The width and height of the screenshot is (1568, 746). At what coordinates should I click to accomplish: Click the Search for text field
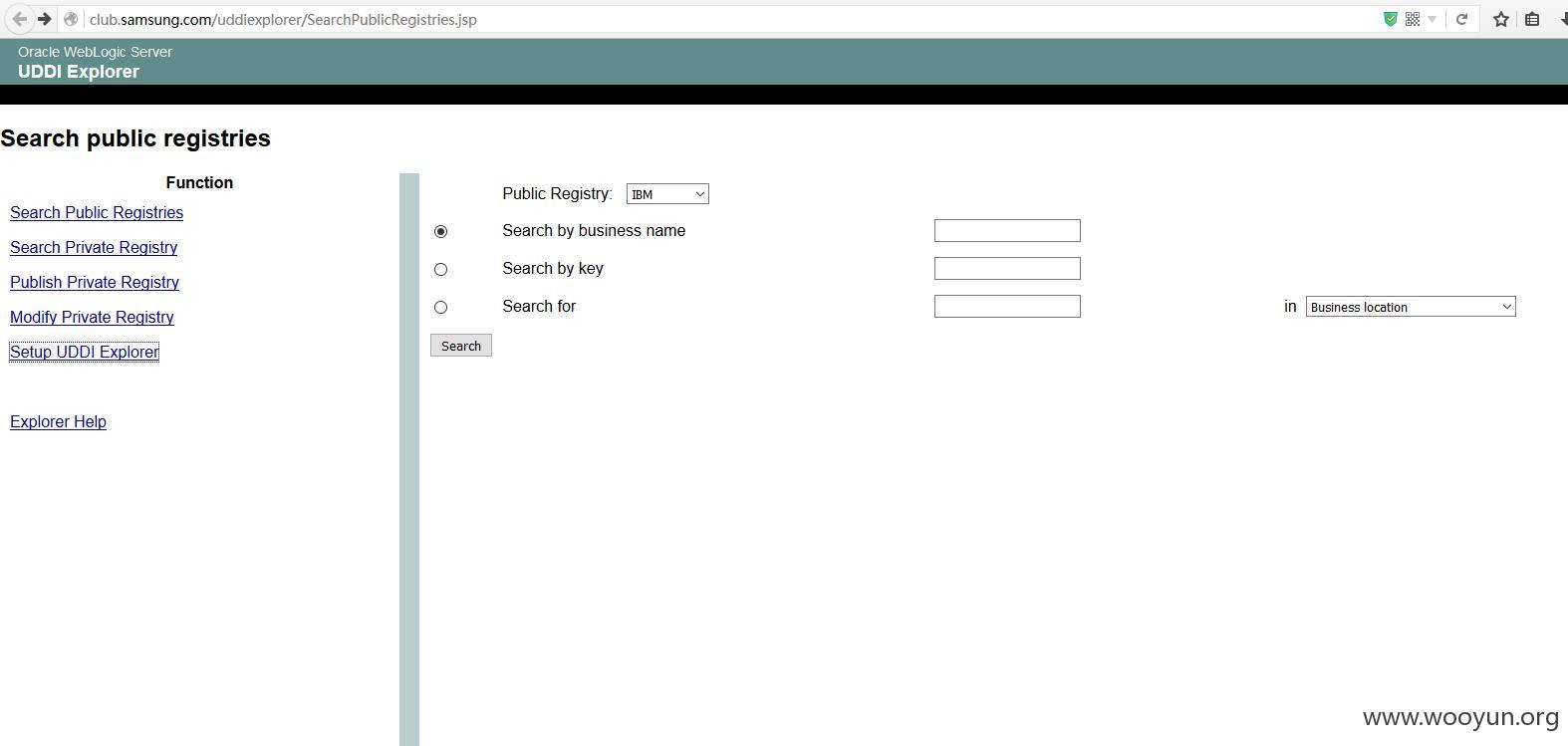point(1007,306)
